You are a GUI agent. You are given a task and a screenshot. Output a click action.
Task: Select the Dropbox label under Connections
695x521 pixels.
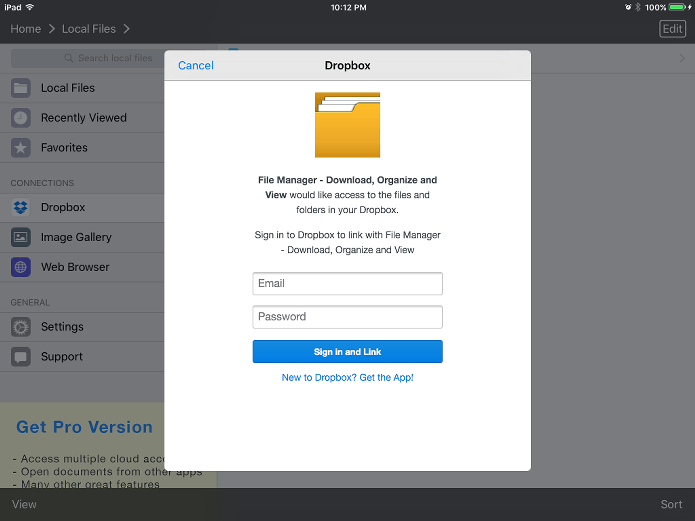click(x=63, y=207)
